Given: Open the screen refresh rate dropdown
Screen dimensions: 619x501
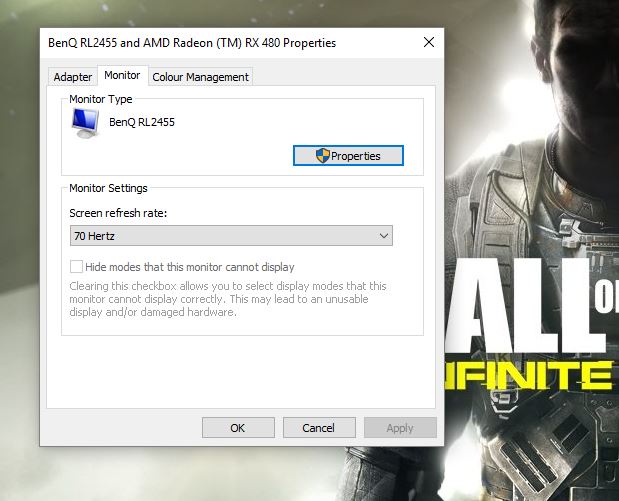Looking at the screenshot, I should point(231,236).
